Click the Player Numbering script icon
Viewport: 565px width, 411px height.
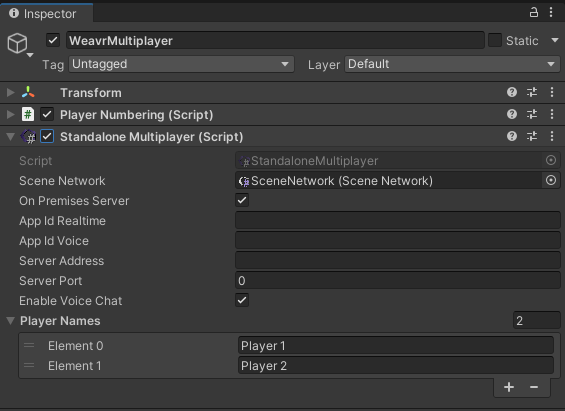(x=28, y=115)
